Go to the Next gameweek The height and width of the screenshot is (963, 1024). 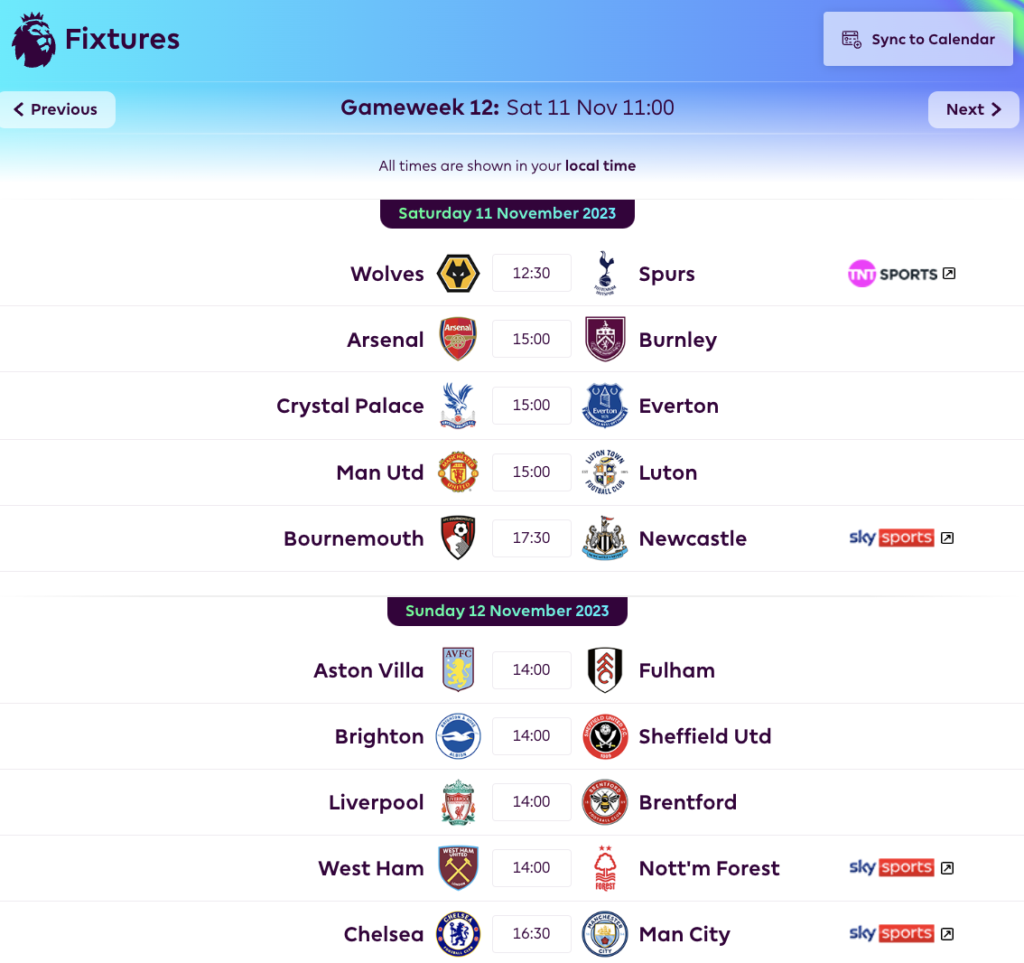pos(973,109)
